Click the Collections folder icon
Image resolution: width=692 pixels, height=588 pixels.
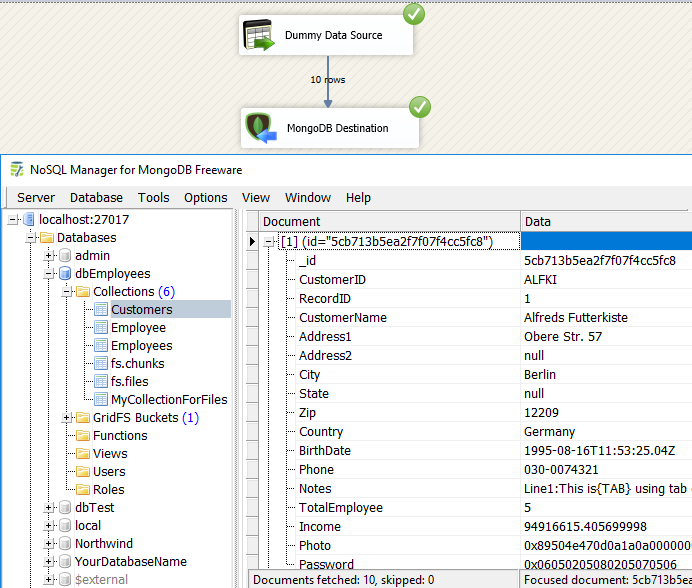point(83,292)
